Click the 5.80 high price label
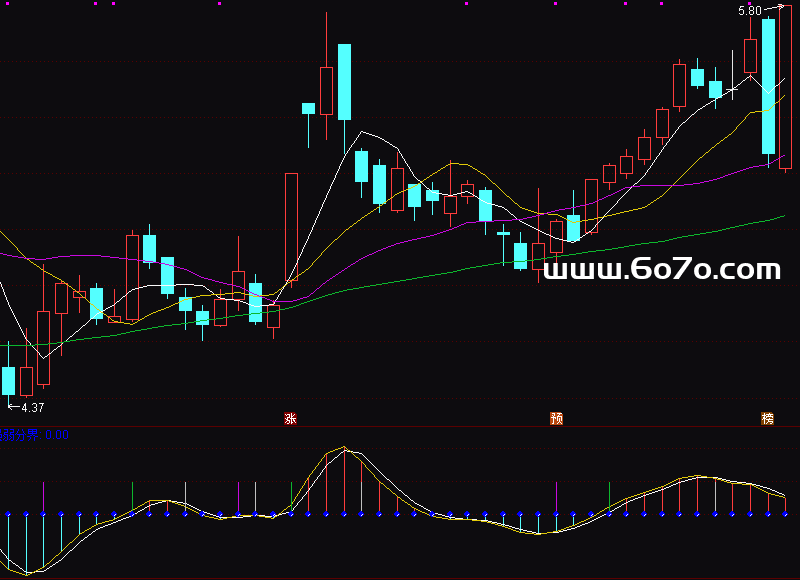The width and height of the screenshot is (800, 580). pos(749,11)
